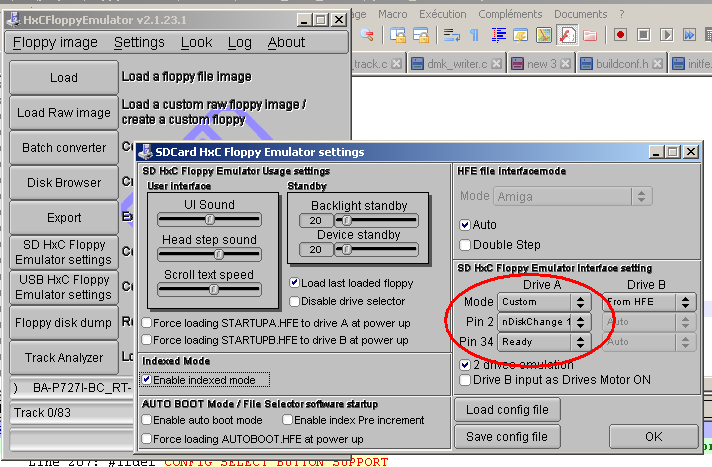This screenshot has height=467, width=712.
Task: Open Notepad++ Compléments menu
Action: tap(510, 14)
